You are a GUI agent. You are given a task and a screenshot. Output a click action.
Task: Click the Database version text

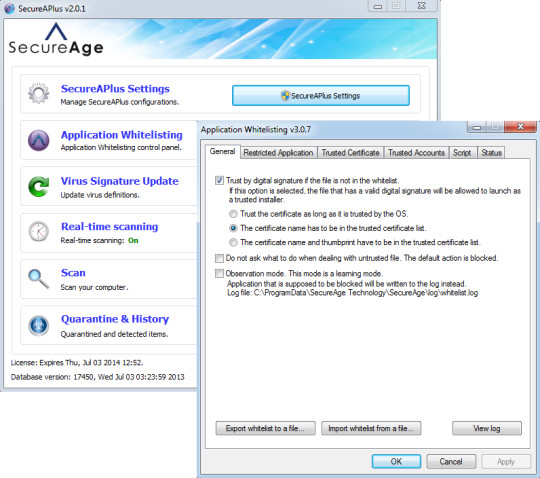tap(97, 377)
